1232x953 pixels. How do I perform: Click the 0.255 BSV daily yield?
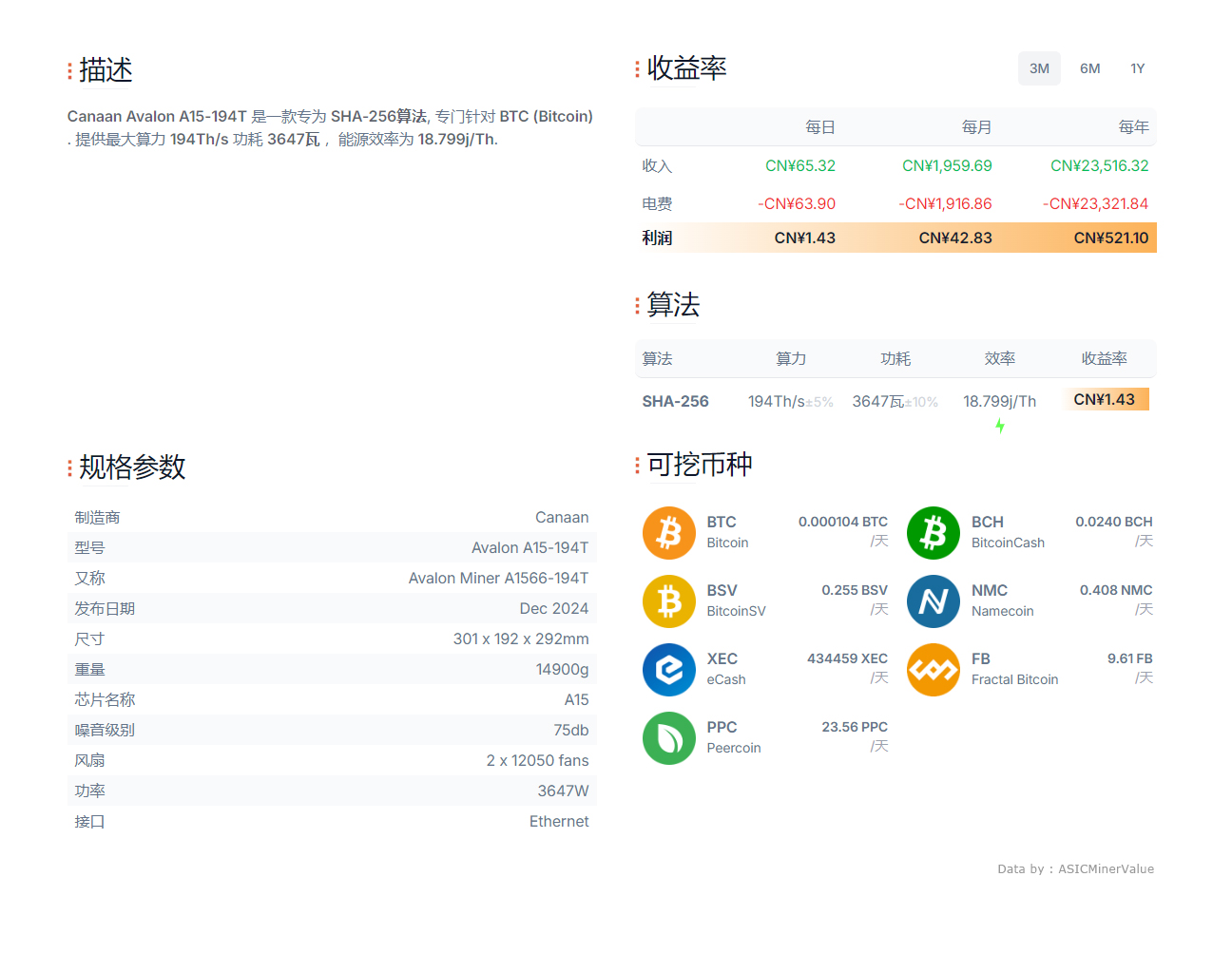[855, 590]
